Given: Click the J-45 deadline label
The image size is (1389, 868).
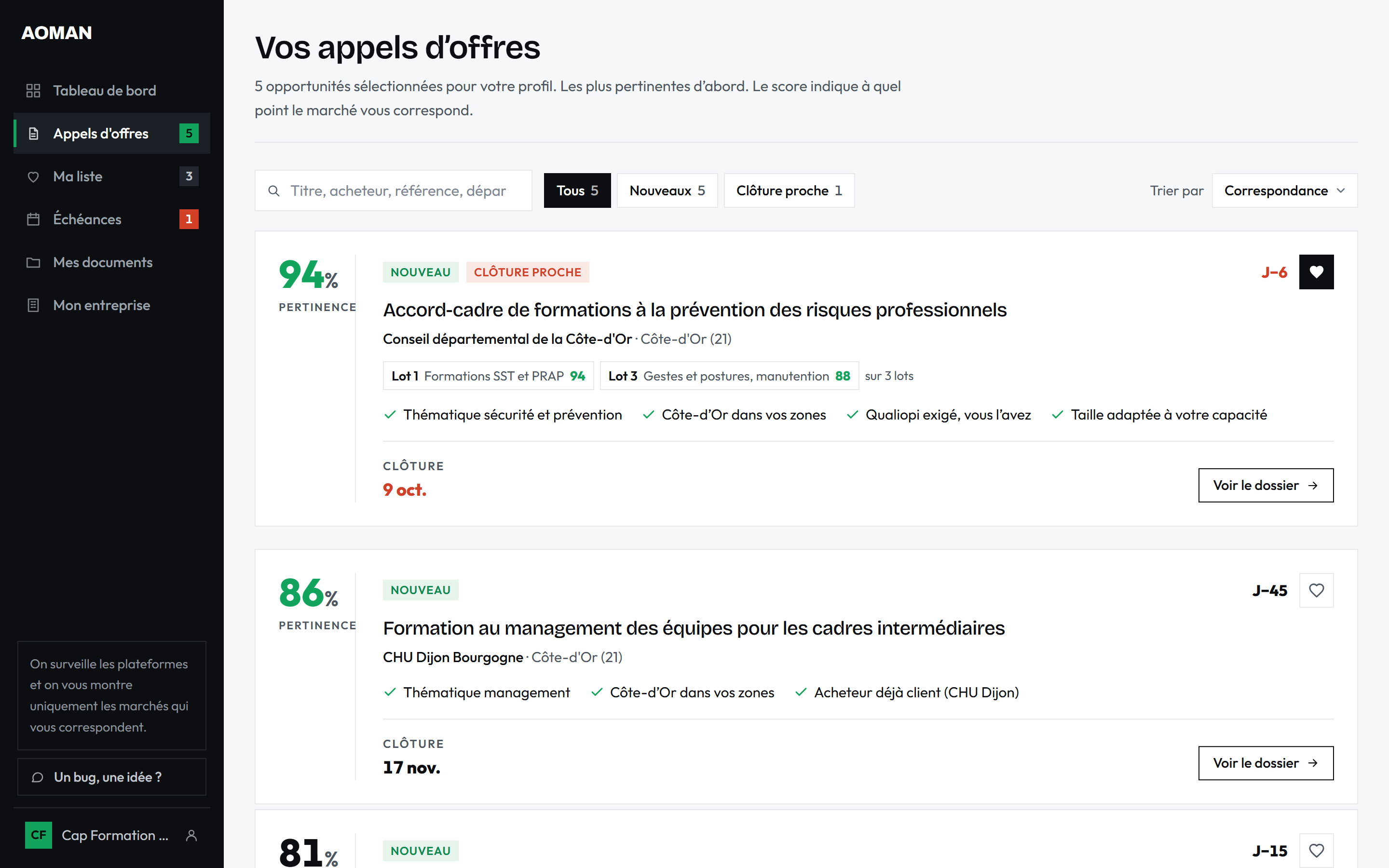Looking at the screenshot, I should pyautogui.click(x=1269, y=591).
